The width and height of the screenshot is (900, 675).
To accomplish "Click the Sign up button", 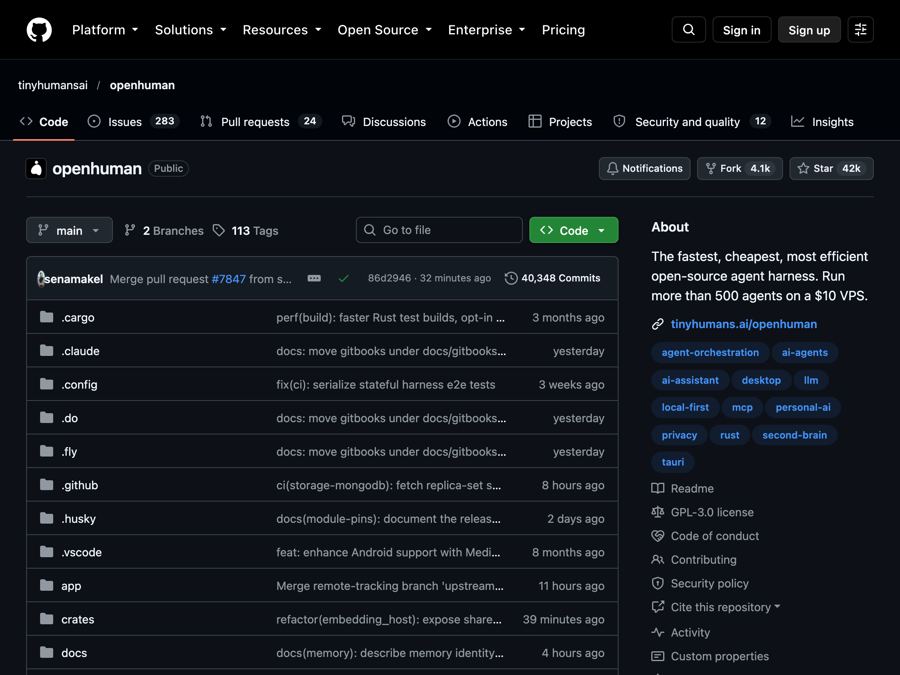I will coord(809,30).
